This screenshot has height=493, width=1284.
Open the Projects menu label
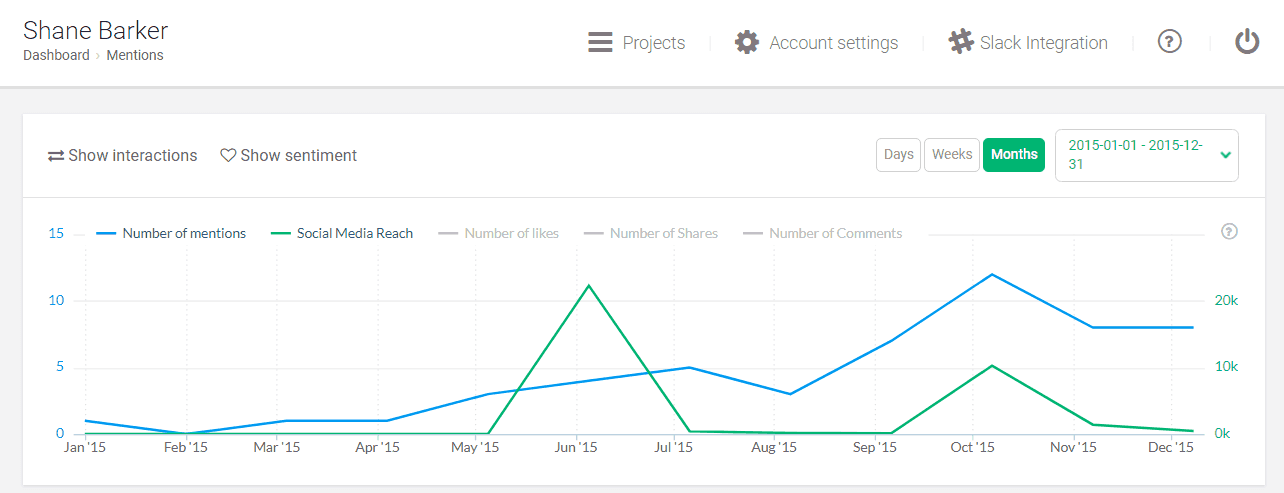coord(654,43)
